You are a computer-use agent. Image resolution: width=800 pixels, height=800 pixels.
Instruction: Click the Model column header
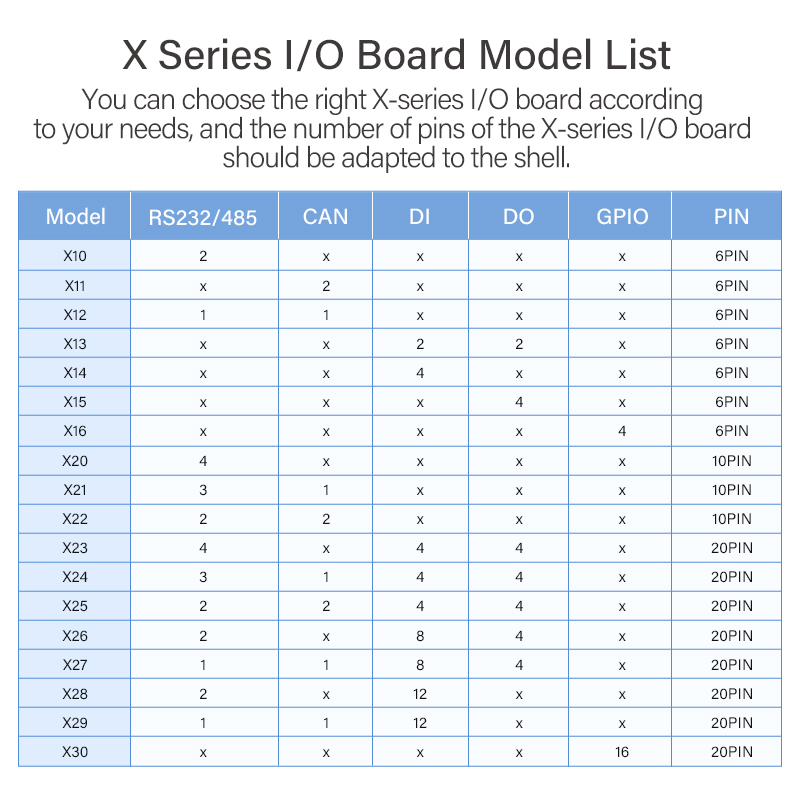[75, 216]
